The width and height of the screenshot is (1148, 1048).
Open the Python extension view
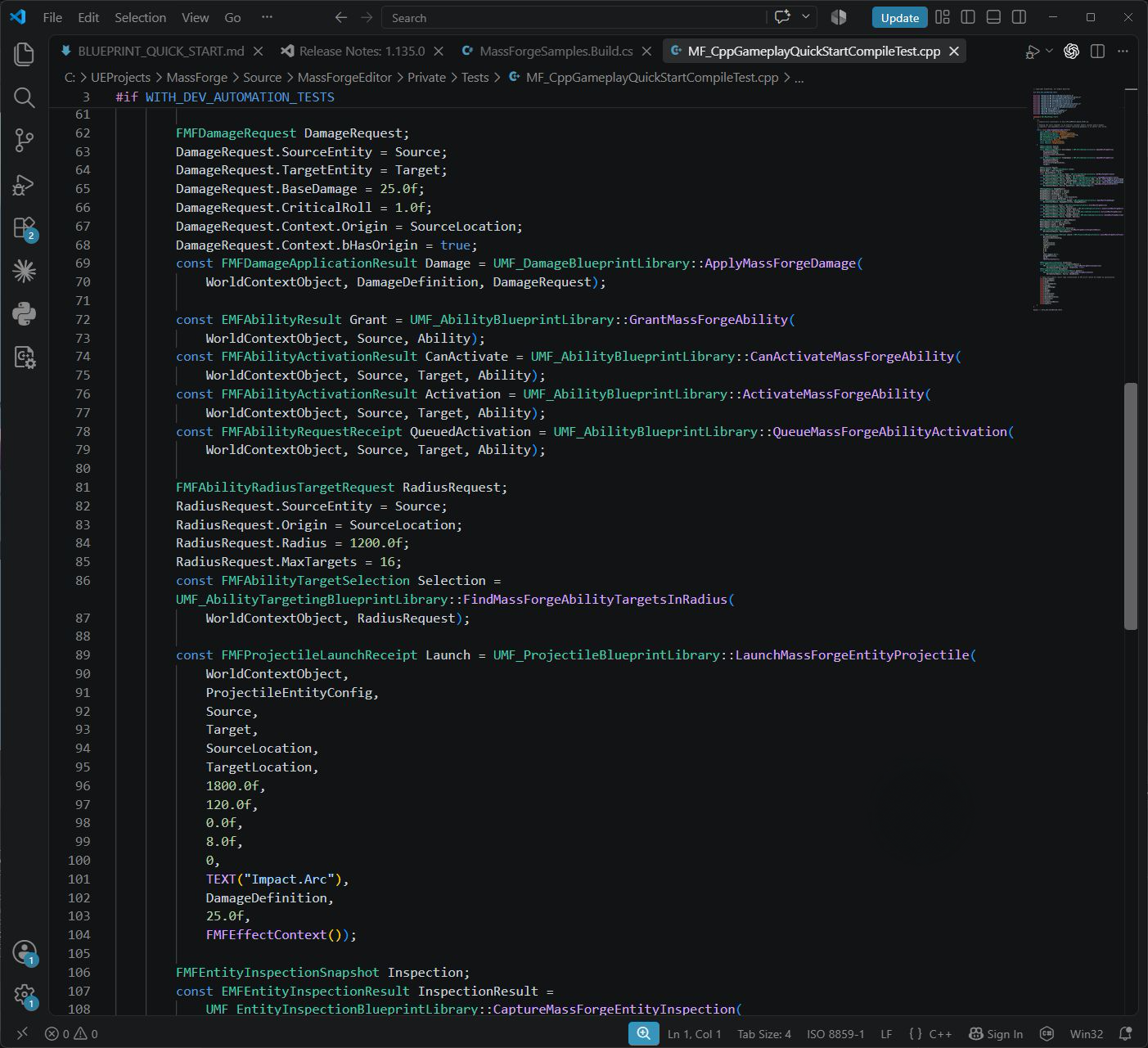click(x=25, y=314)
